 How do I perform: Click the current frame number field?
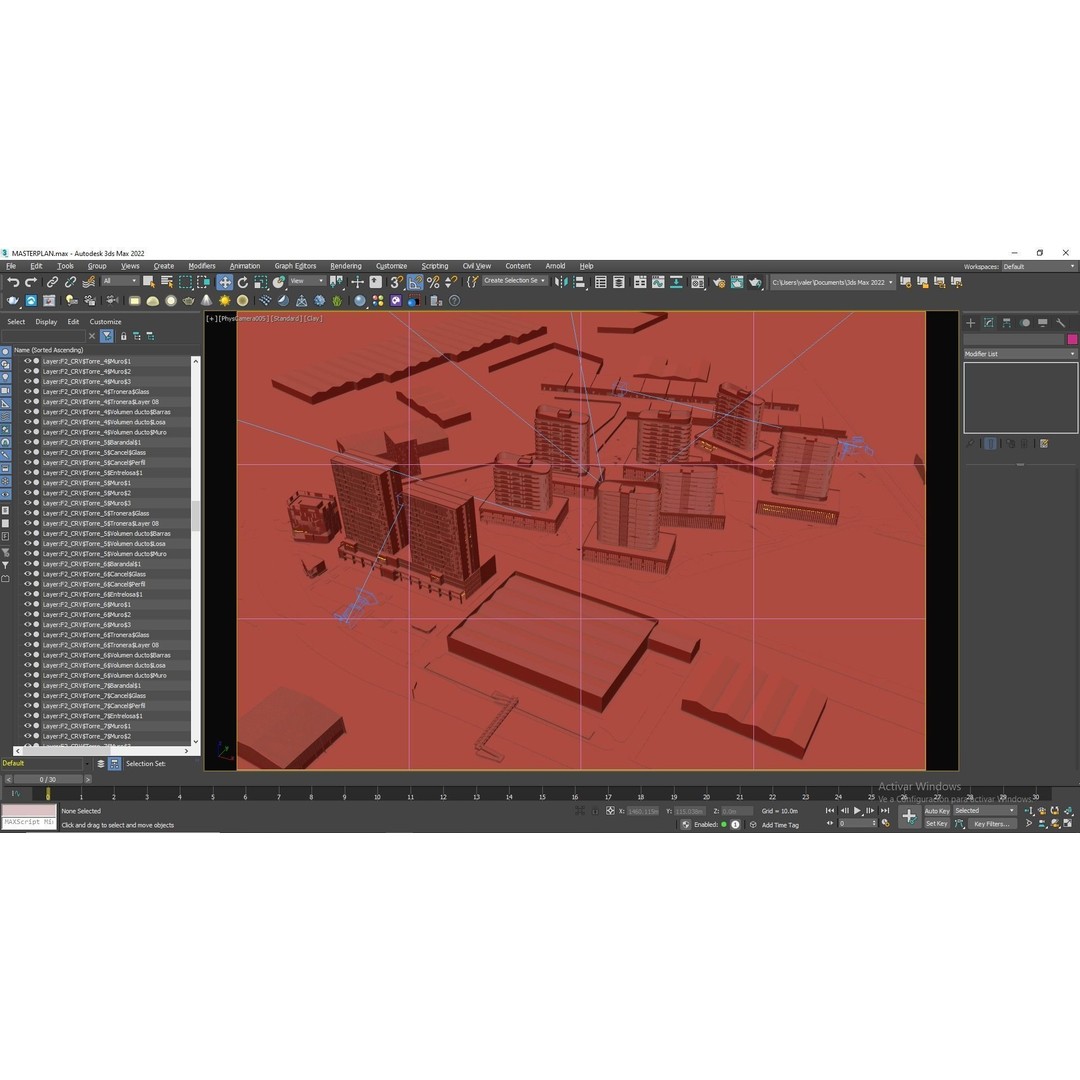coord(855,824)
